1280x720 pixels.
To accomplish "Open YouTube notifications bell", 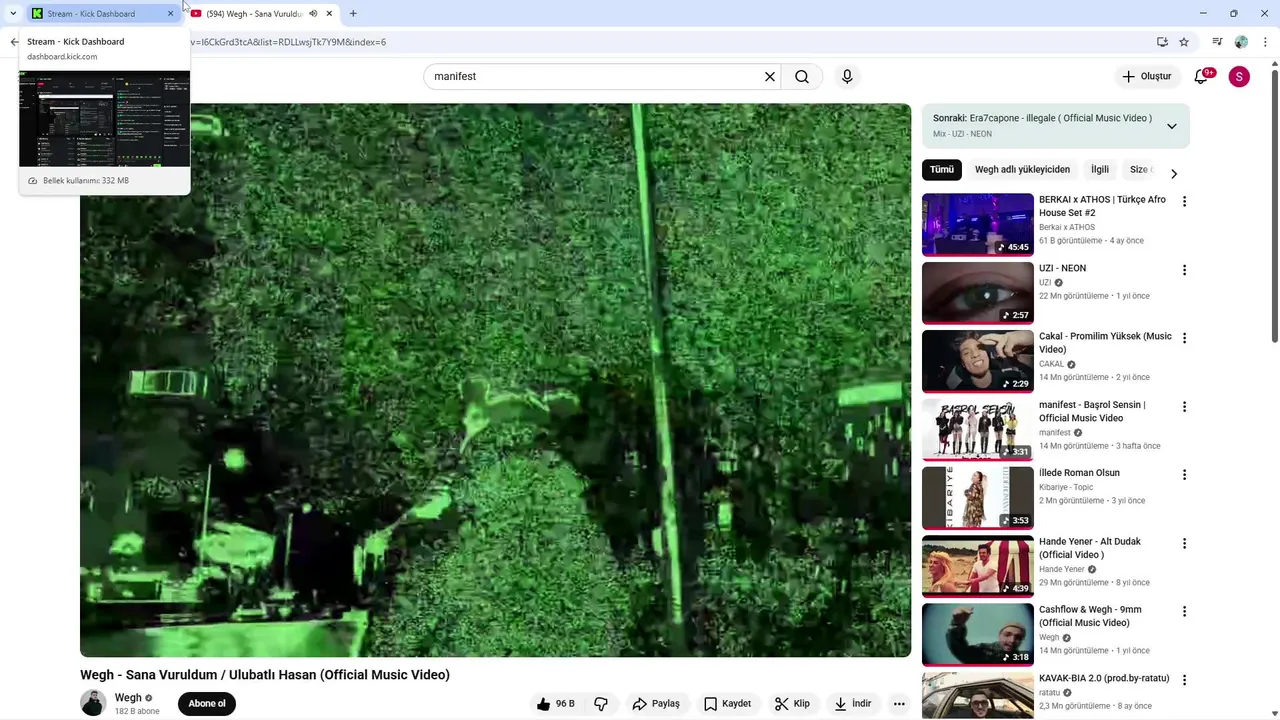I will tap(1202, 77).
